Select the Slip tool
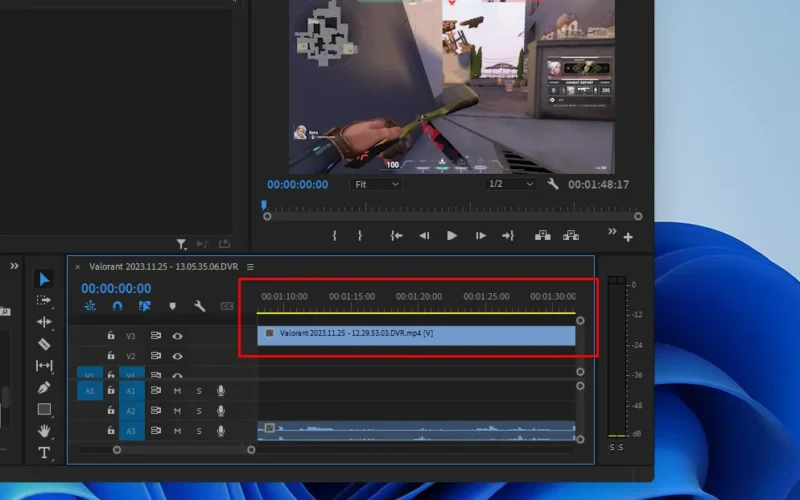 click(44, 365)
